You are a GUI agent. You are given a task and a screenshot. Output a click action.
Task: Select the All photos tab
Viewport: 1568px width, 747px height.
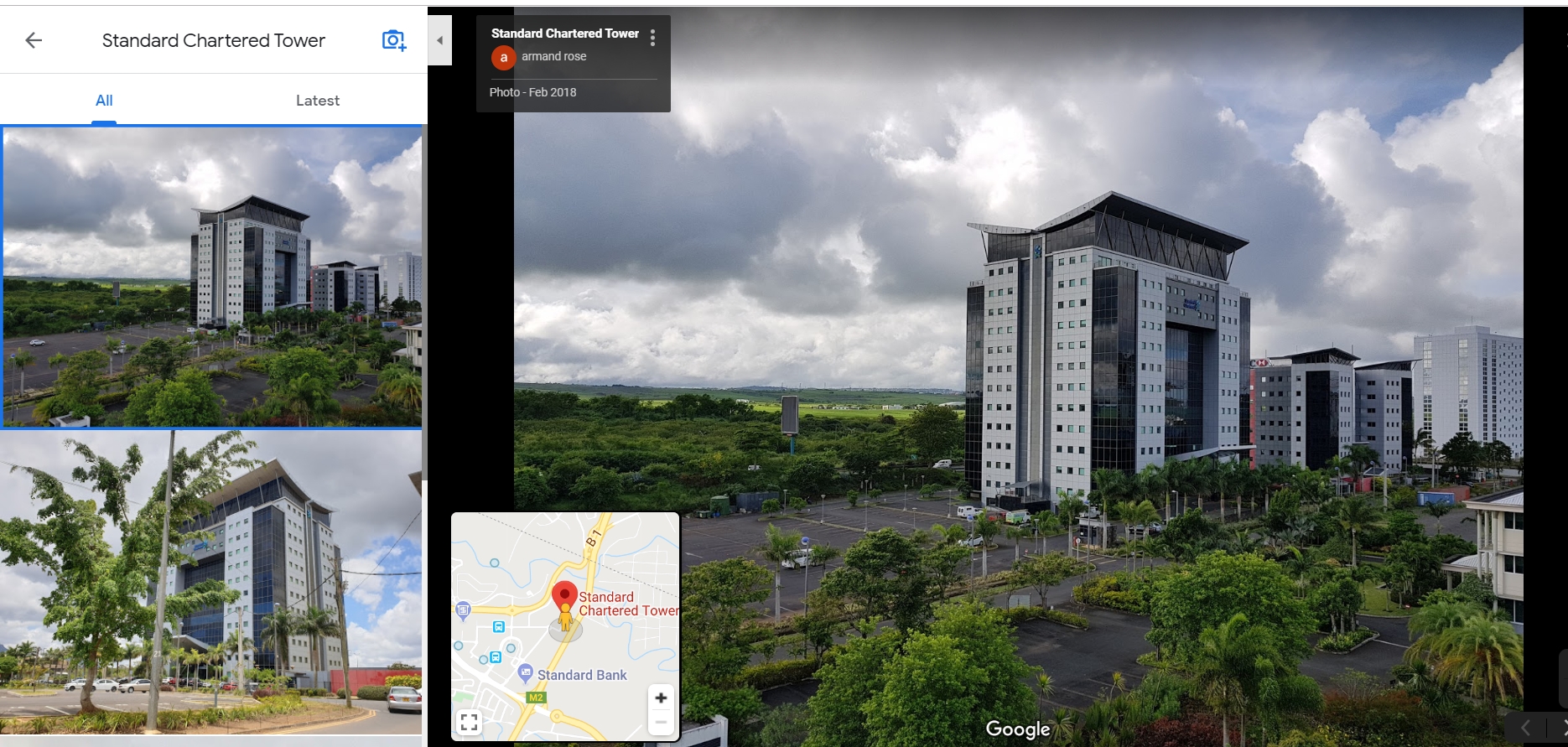(104, 101)
